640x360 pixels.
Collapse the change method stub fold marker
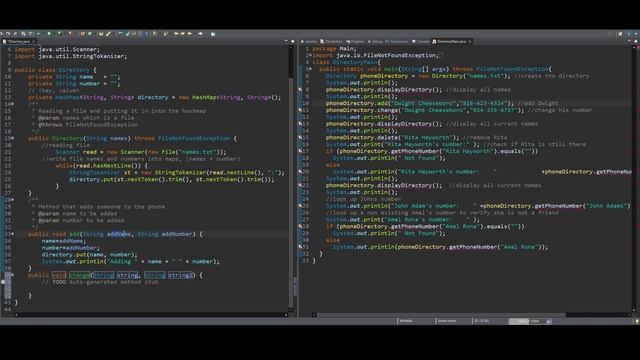pyautogui.click(x=13, y=275)
